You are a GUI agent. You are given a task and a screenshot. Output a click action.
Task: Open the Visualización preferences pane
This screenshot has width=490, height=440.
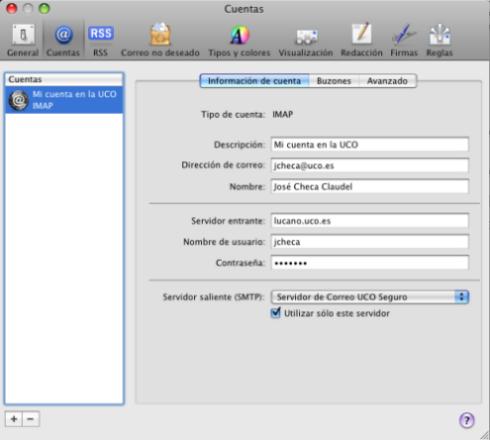click(x=306, y=40)
